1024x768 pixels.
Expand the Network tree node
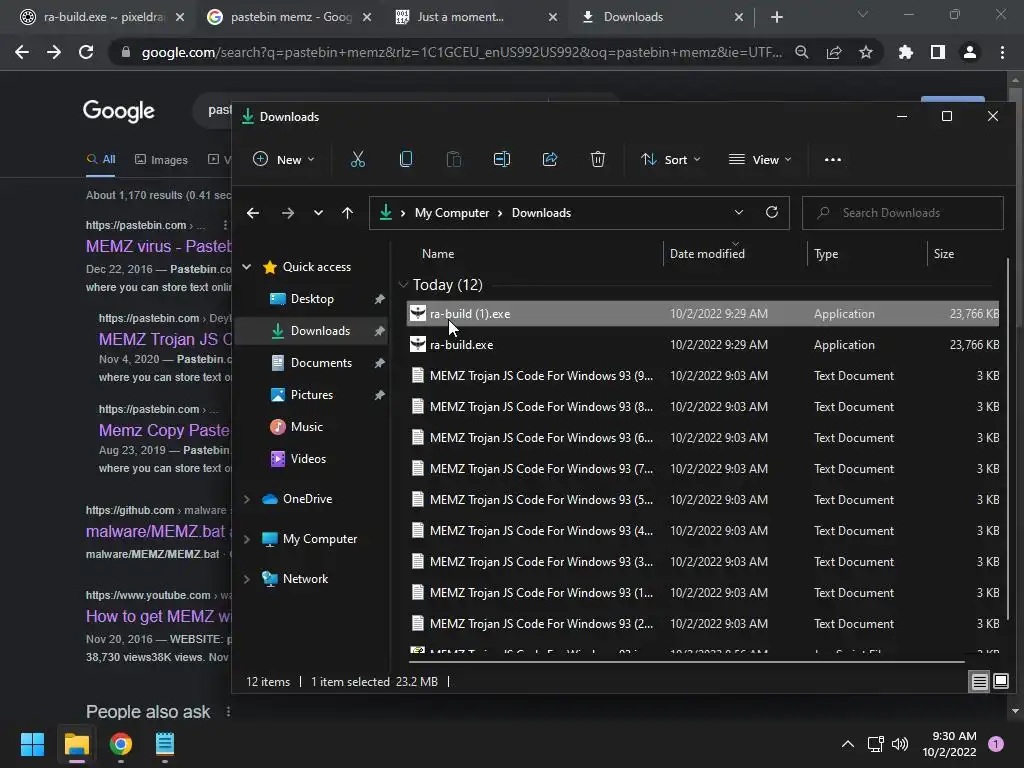[247, 579]
